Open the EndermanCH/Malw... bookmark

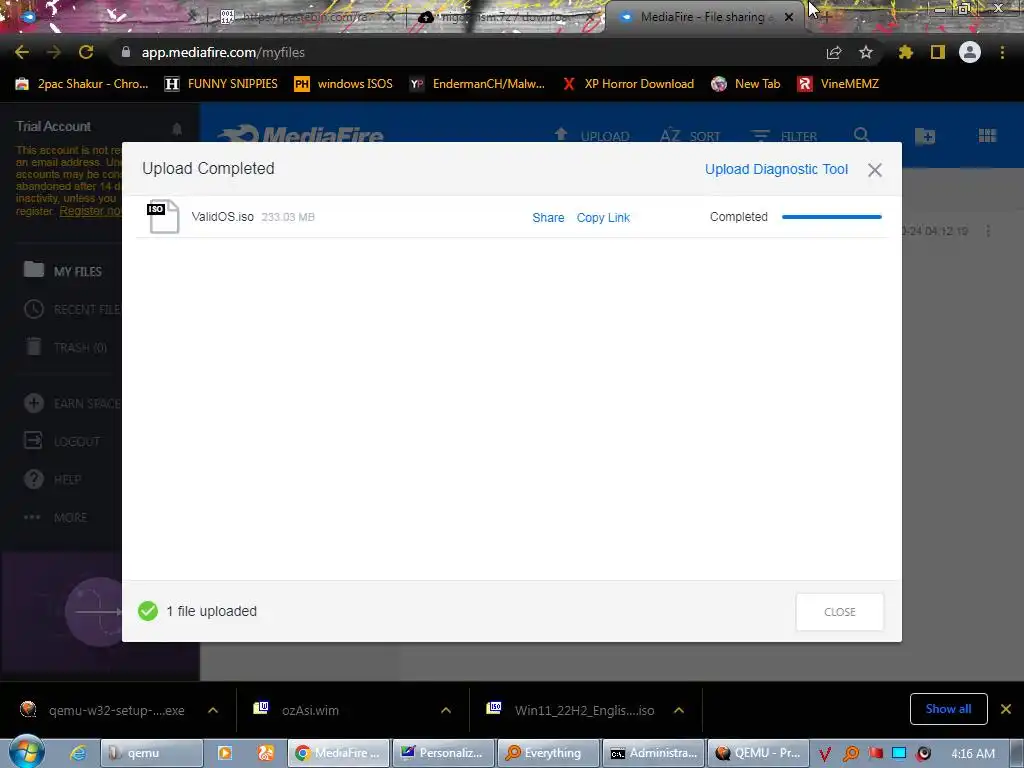477,84
